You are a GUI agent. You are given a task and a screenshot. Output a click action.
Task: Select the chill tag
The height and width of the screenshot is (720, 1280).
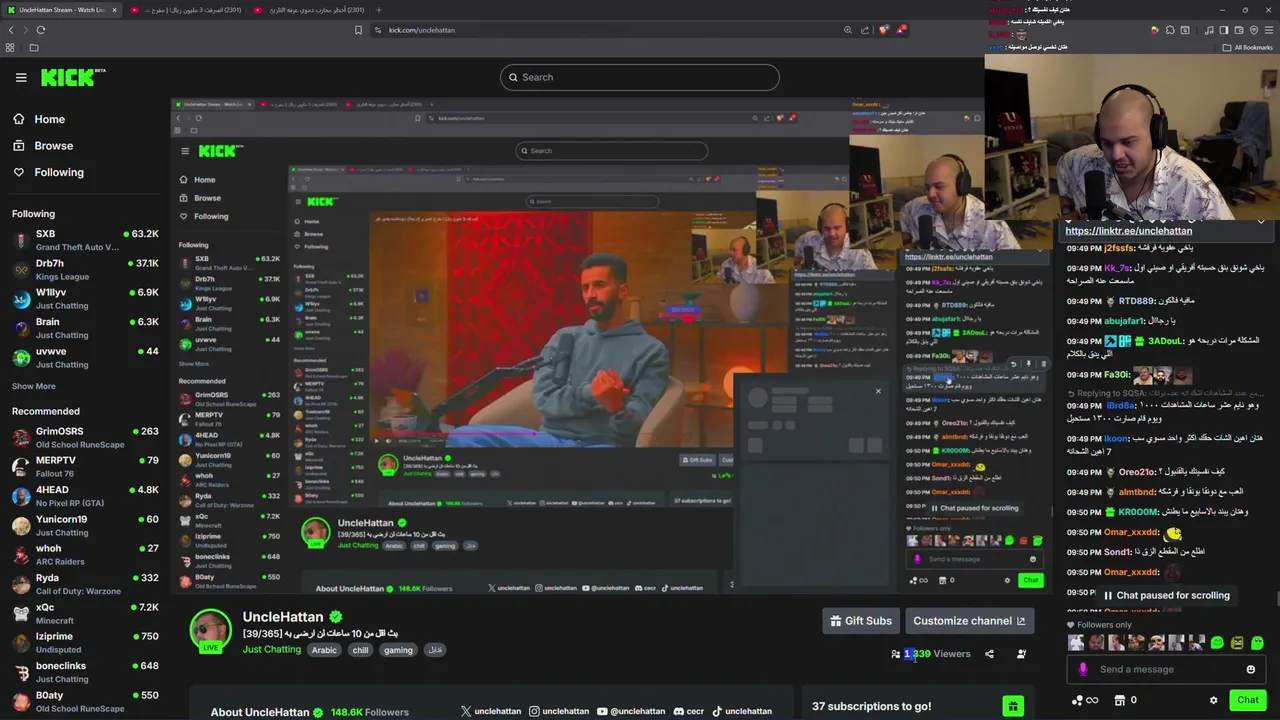pyautogui.click(x=360, y=650)
